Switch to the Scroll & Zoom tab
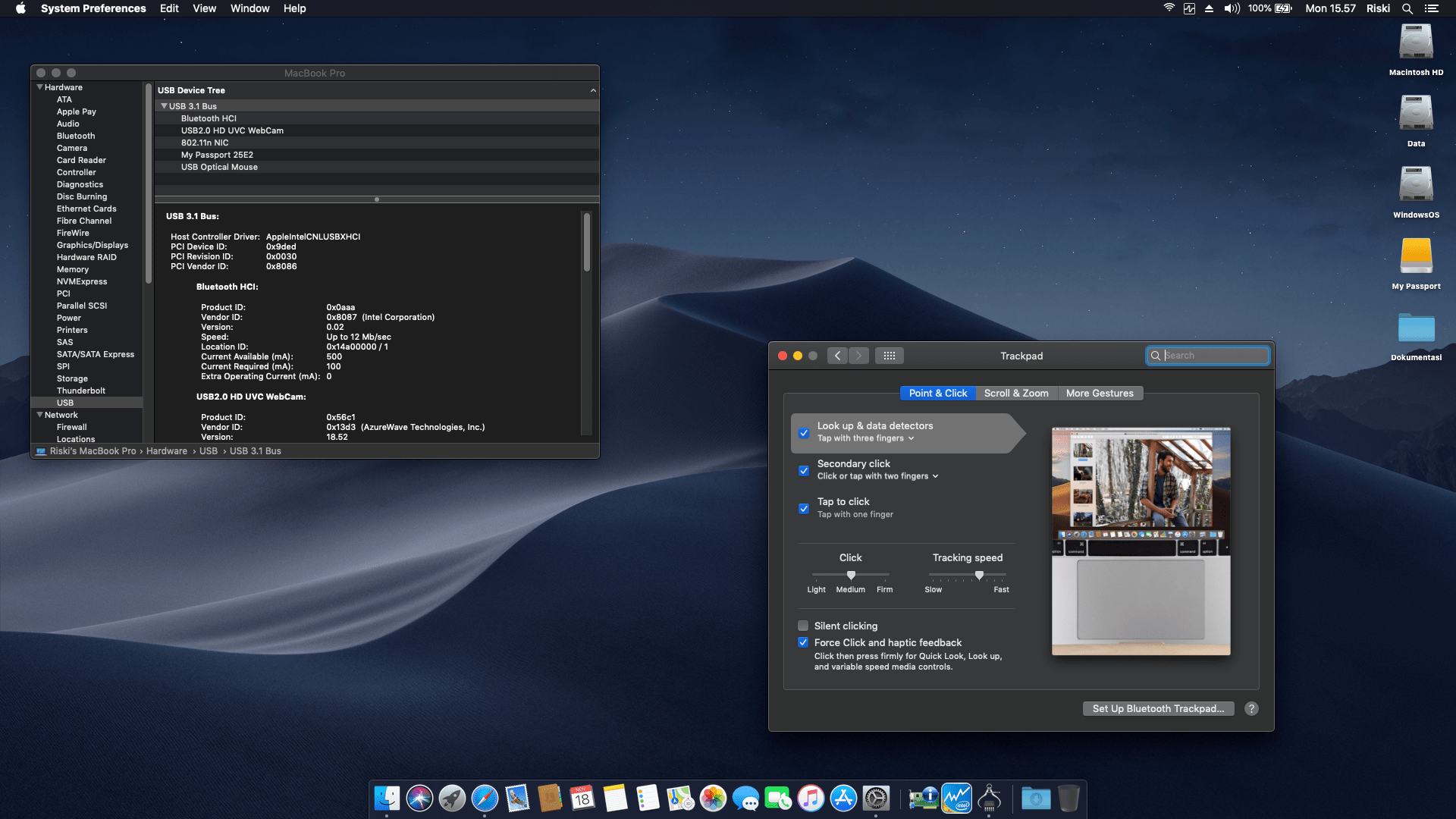The image size is (1456, 819). tap(1016, 393)
